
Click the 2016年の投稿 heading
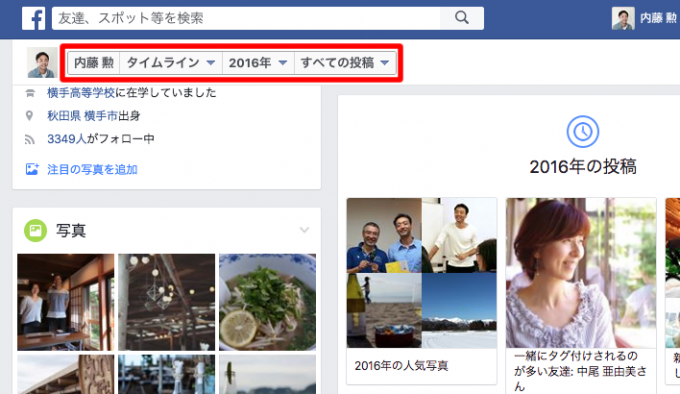tap(583, 166)
